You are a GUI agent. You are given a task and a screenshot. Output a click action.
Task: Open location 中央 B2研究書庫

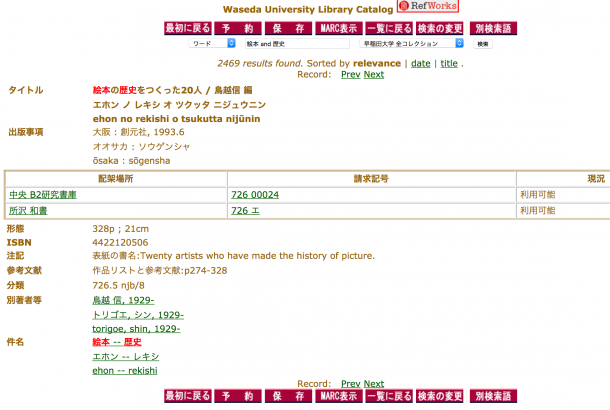click(x=43, y=195)
